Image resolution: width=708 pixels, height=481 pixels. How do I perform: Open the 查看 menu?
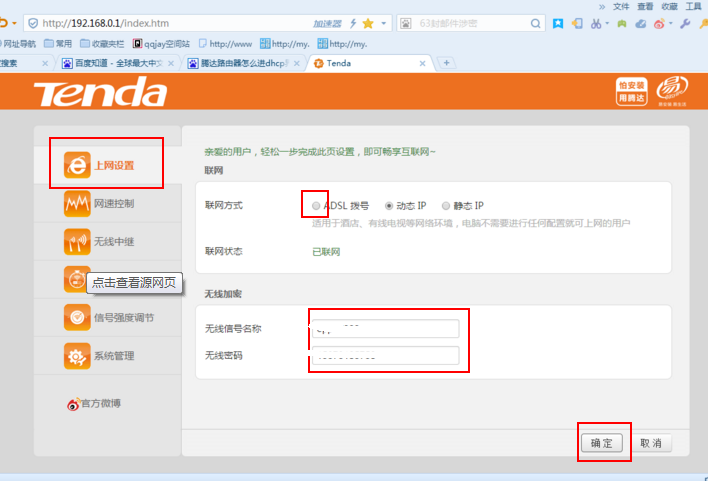(645, 6)
